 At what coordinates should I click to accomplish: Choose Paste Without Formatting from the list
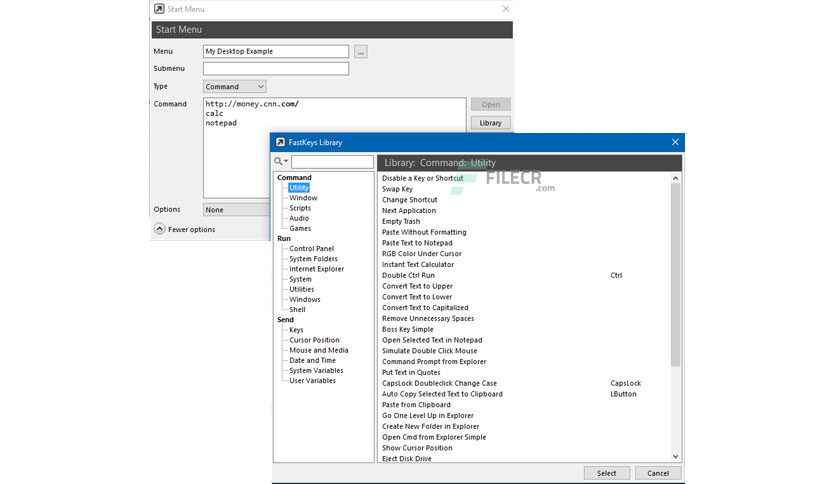(x=424, y=232)
